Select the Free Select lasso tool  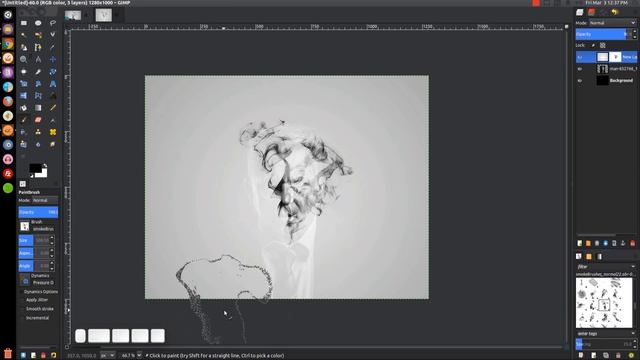coord(53,23)
